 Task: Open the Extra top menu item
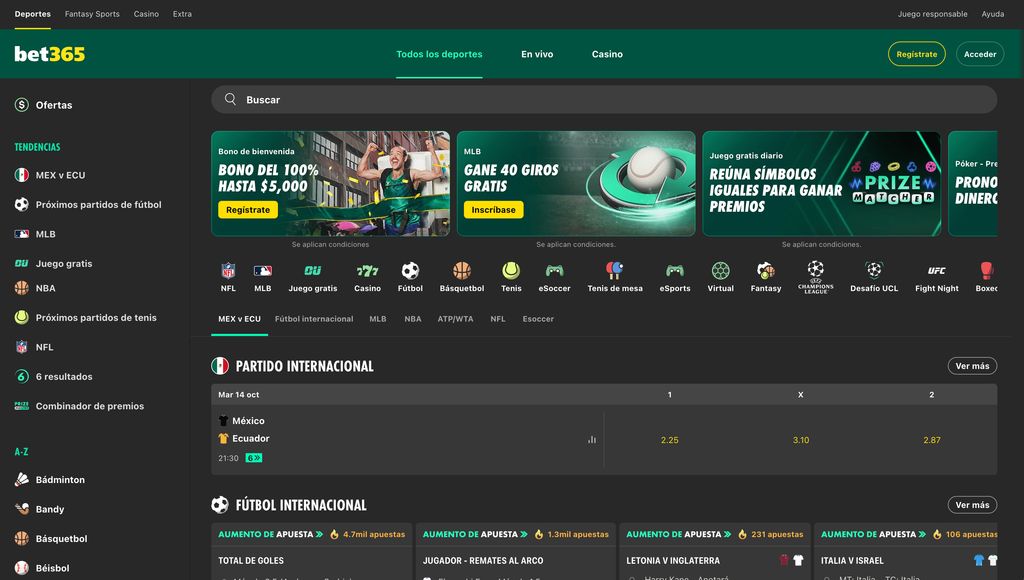(182, 14)
